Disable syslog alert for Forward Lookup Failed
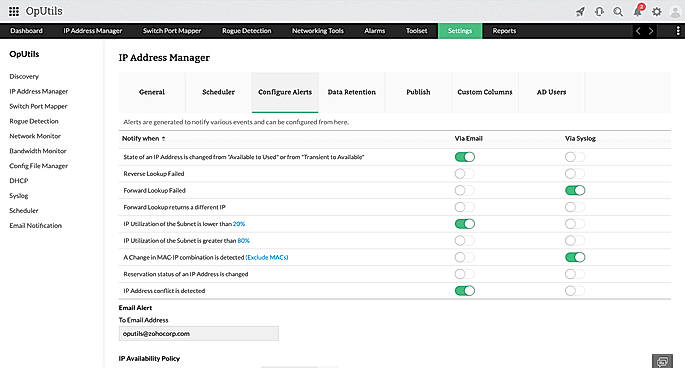This screenshot has height=368, width=685. [x=574, y=191]
